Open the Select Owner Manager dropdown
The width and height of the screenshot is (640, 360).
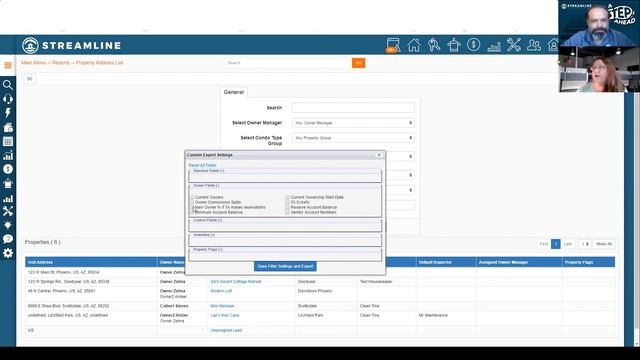click(353, 123)
